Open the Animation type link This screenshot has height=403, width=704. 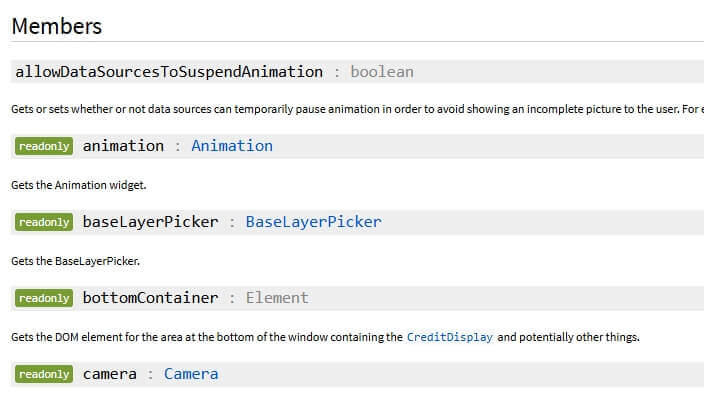[x=232, y=146]
